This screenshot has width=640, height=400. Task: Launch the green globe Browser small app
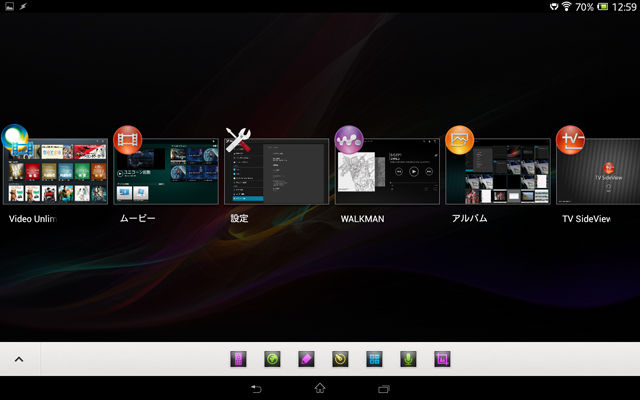272,359
